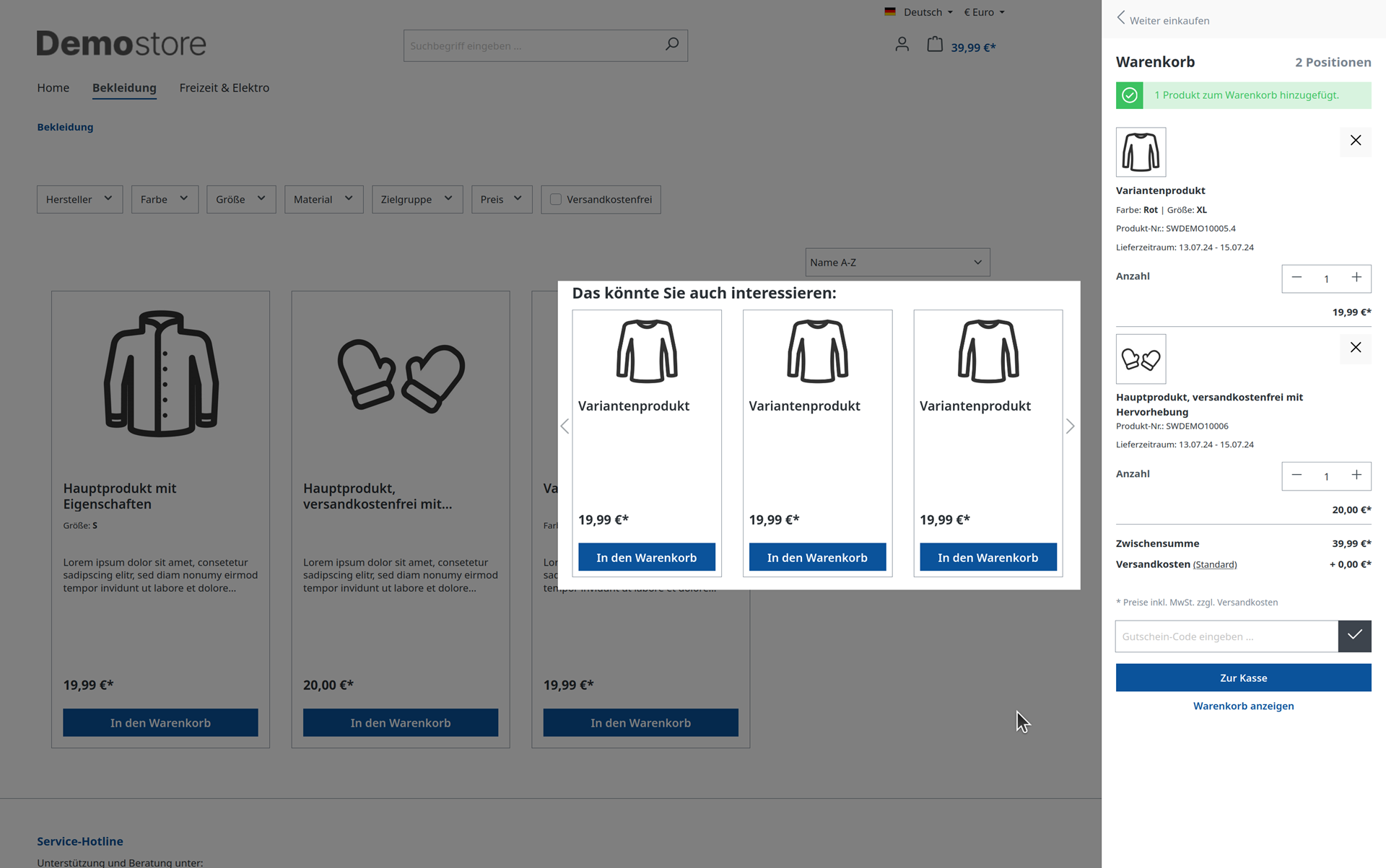This screenshot has height=868, width=1386.
Task: Expand the Größe filter dropdown
Action: (x=241, y=199)
